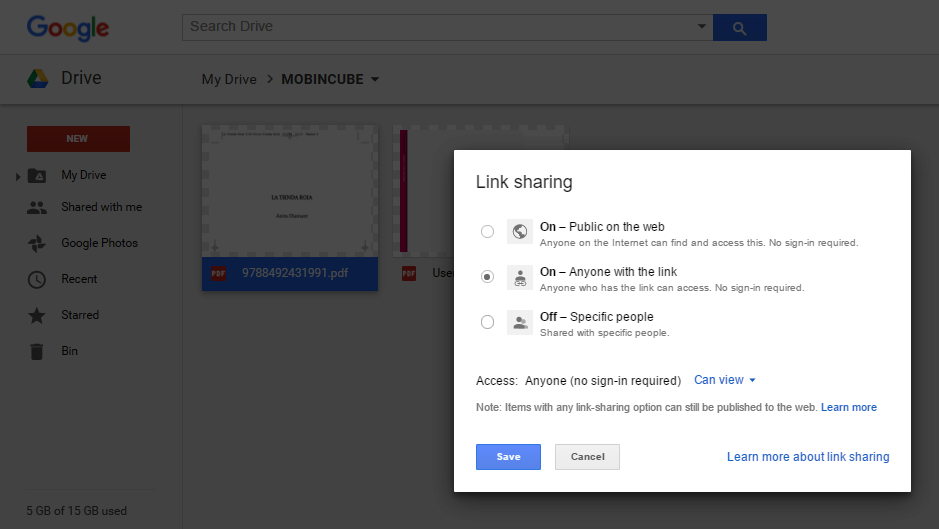The image size is (939, 529).
Task: Open Google Photos in the sidebar
Action: coord(99,243)
